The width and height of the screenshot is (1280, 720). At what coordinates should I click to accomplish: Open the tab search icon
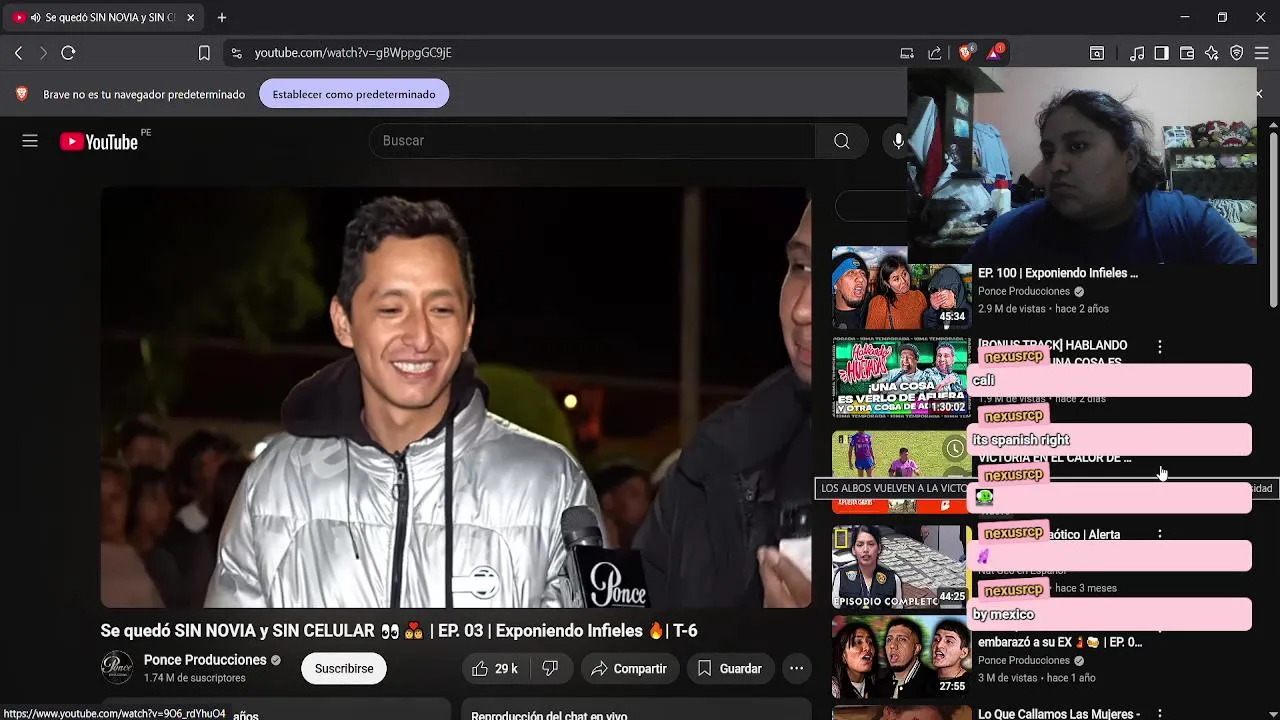pyautogui.click(x=1097, y=53)
